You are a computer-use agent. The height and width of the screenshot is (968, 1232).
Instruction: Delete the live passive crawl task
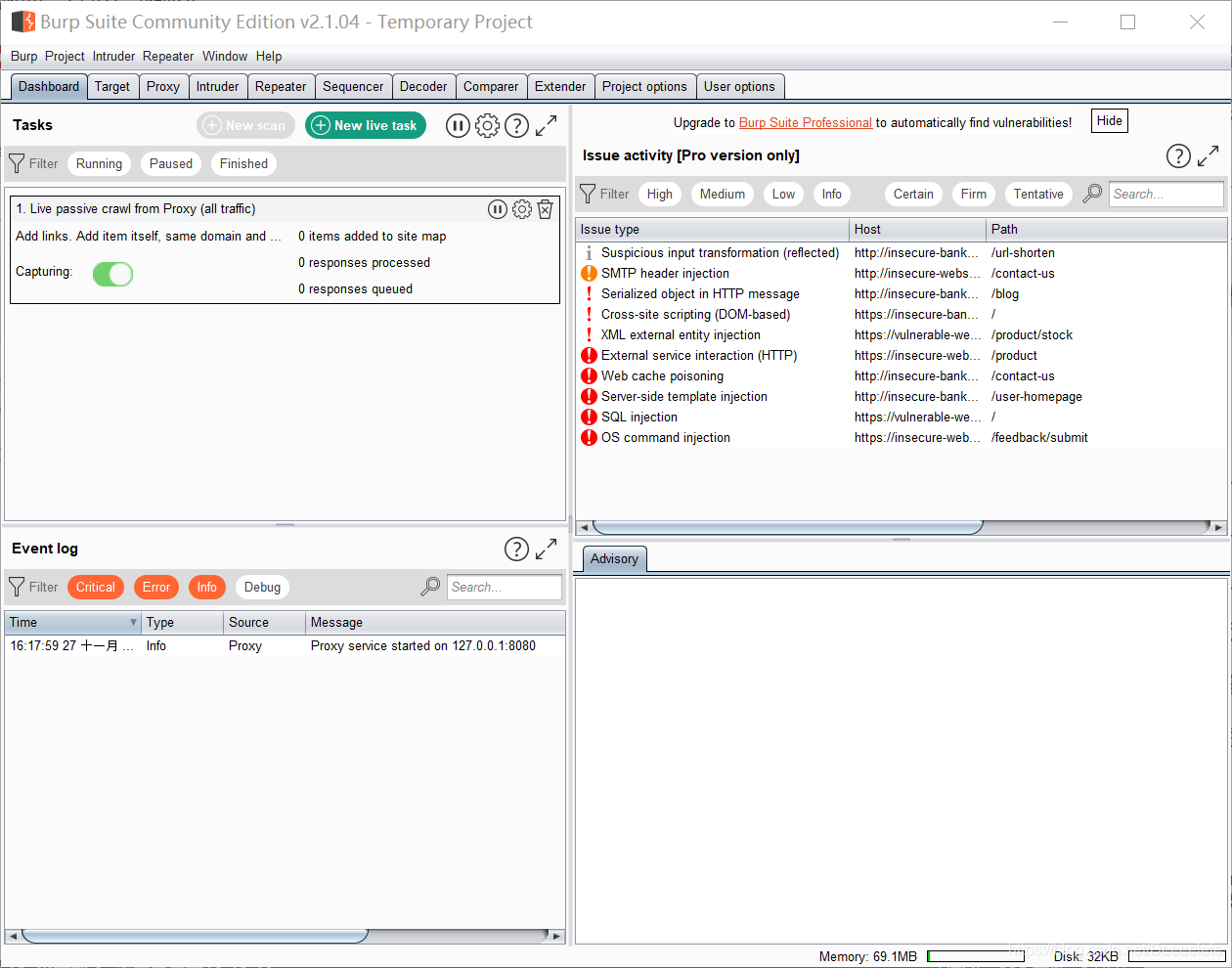click(546, 209)
